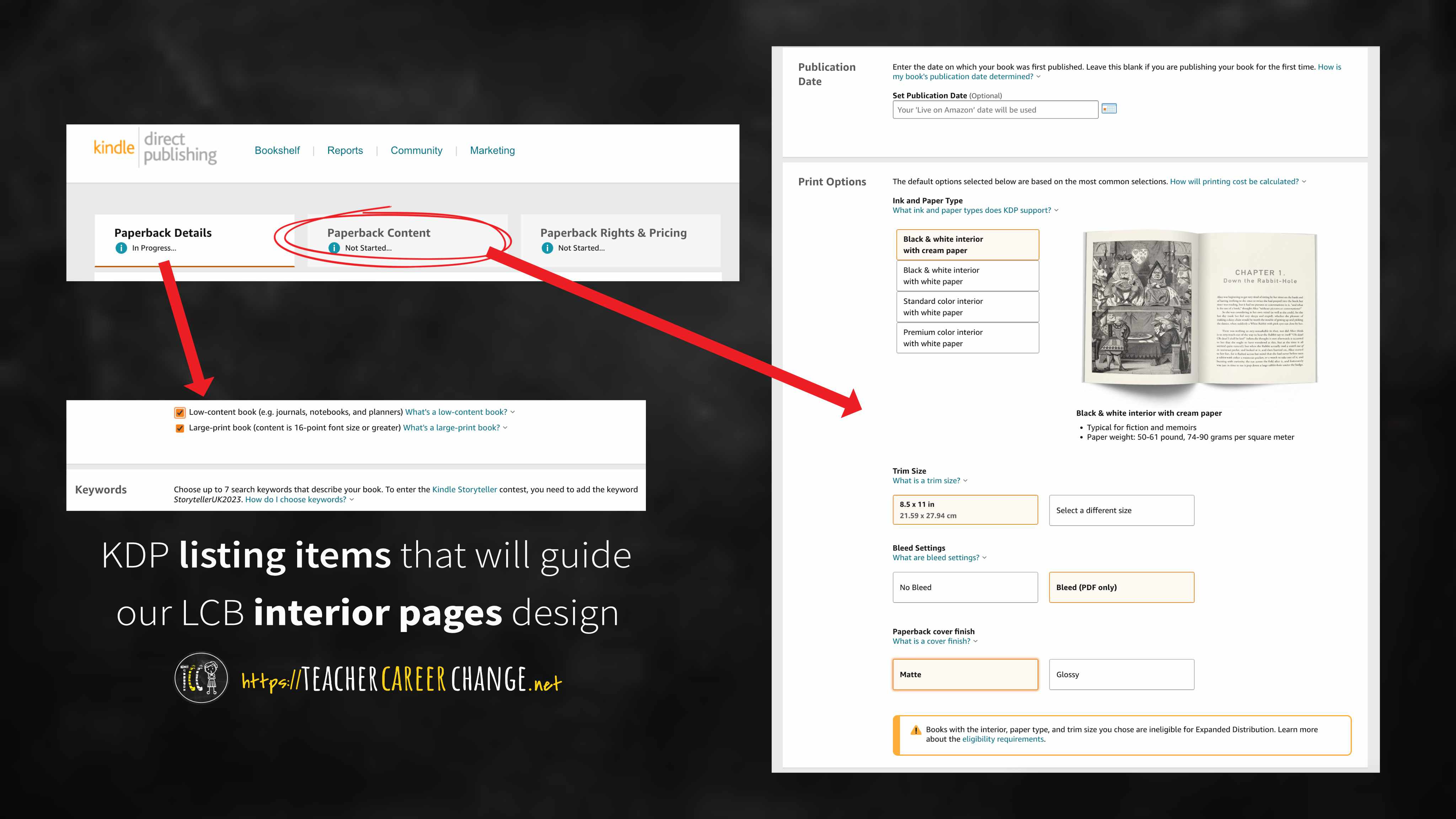Click info icon under Paperback Rights & Pricing
The width and height of the screenshot is (1456, 819).
(x=547, y=248)
